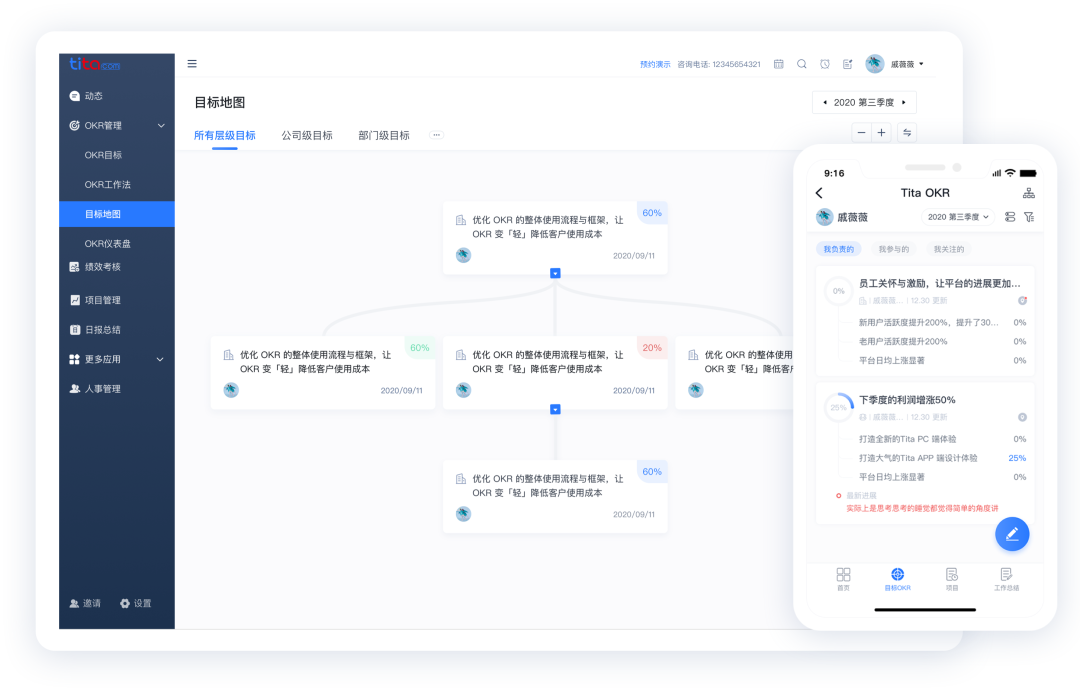The image size is (1080, 691).
Task: Select the 我关注的 chip on the phone
Action: coord(948,249)
